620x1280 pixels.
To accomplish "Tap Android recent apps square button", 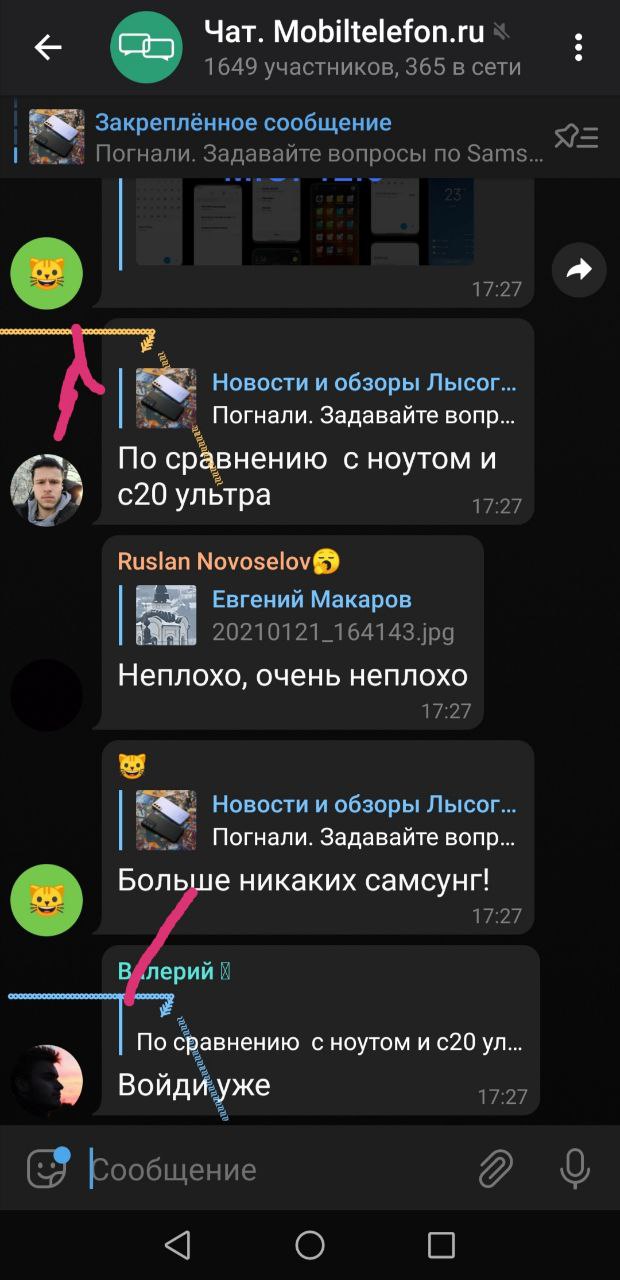I will click(441, 1245).
